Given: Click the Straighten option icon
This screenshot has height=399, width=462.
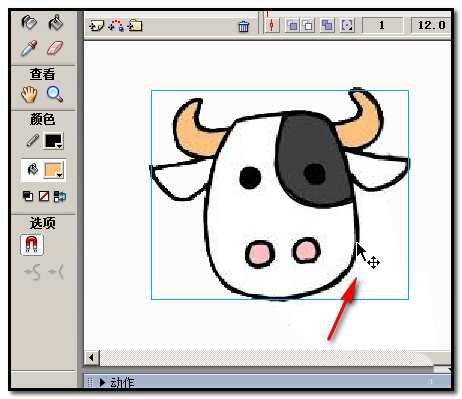Looking at the screenshot, I should coord(56,272).
